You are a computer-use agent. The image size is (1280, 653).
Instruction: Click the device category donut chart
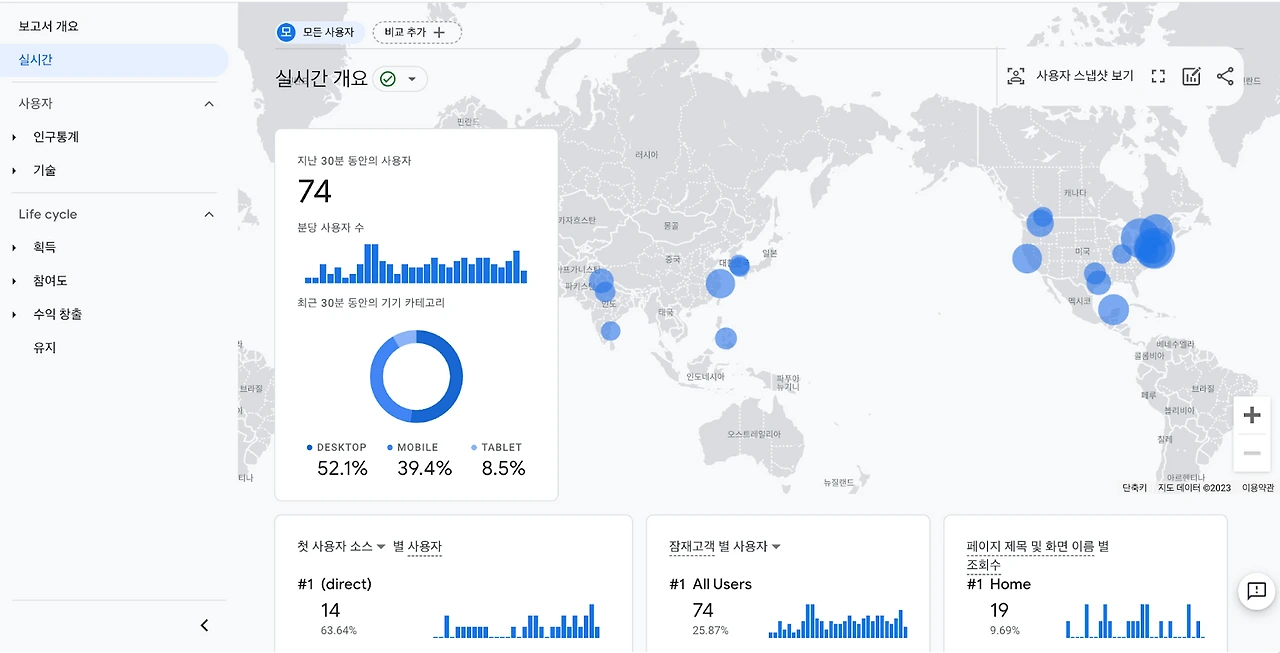pyautogui.click(x=416, y=377)
